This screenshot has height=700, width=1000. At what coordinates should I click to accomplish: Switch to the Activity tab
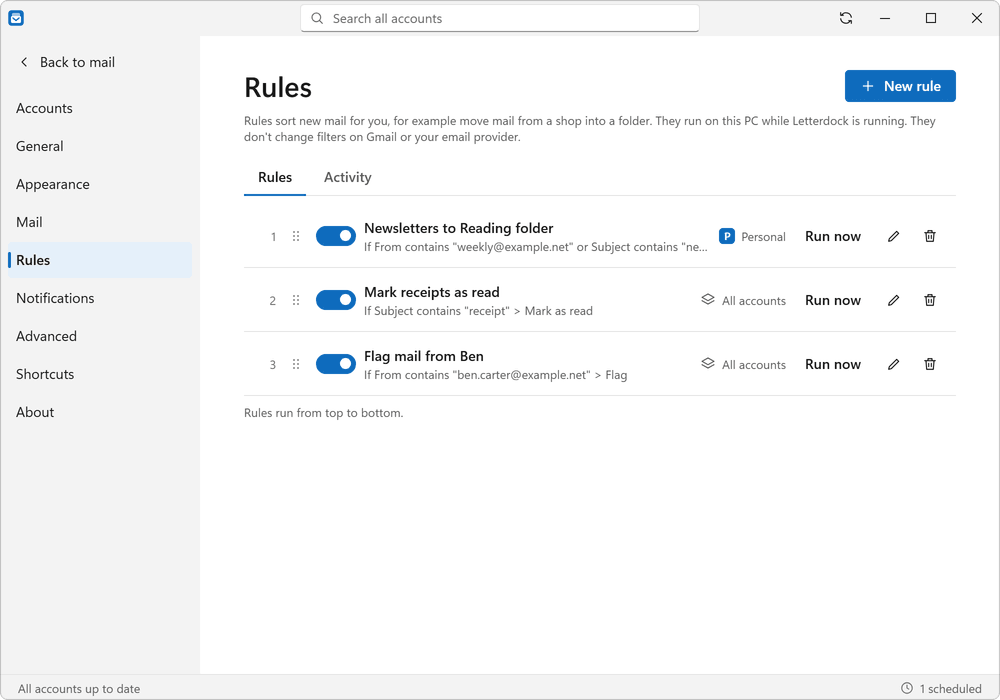click(x=348, y=177)
